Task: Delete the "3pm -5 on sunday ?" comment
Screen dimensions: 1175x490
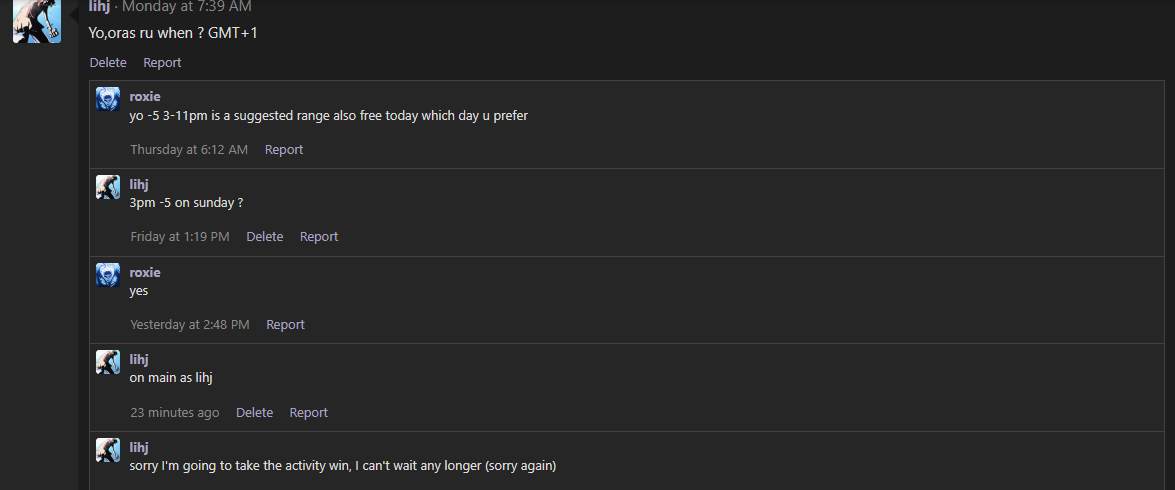Action: [x=265, y=236]
